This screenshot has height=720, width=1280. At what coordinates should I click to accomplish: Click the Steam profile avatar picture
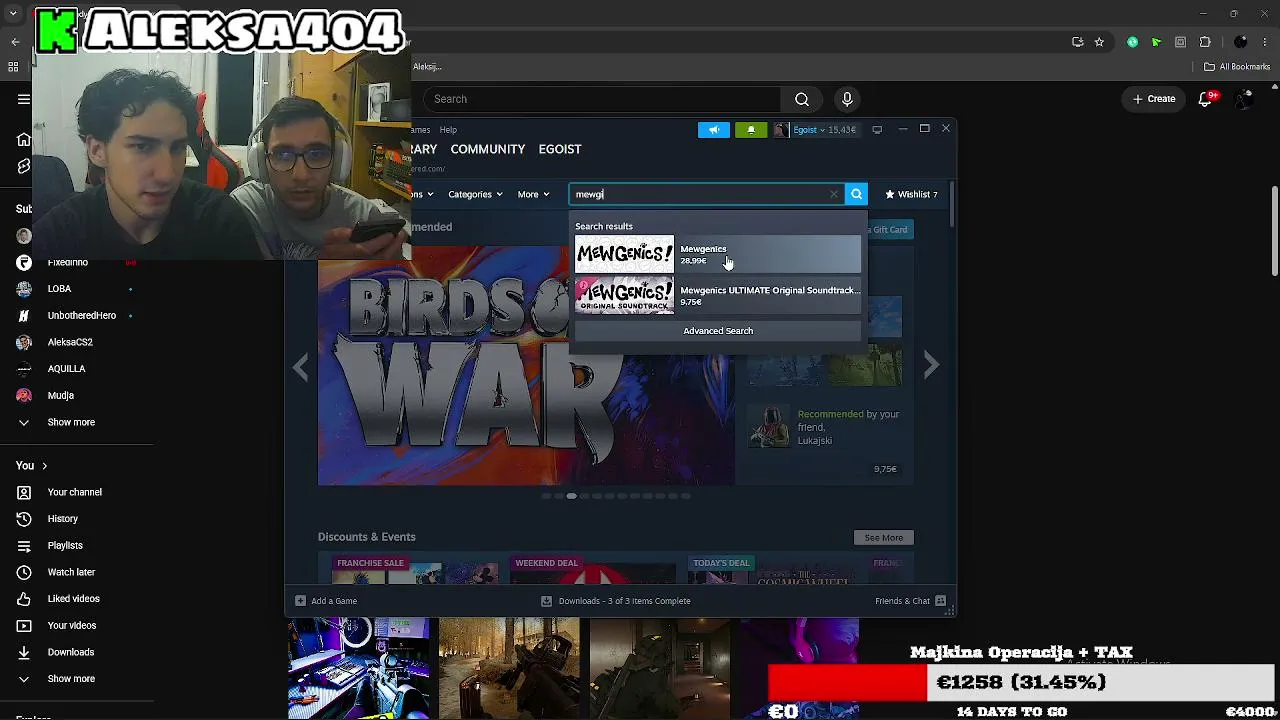click(x=781, y=129)
